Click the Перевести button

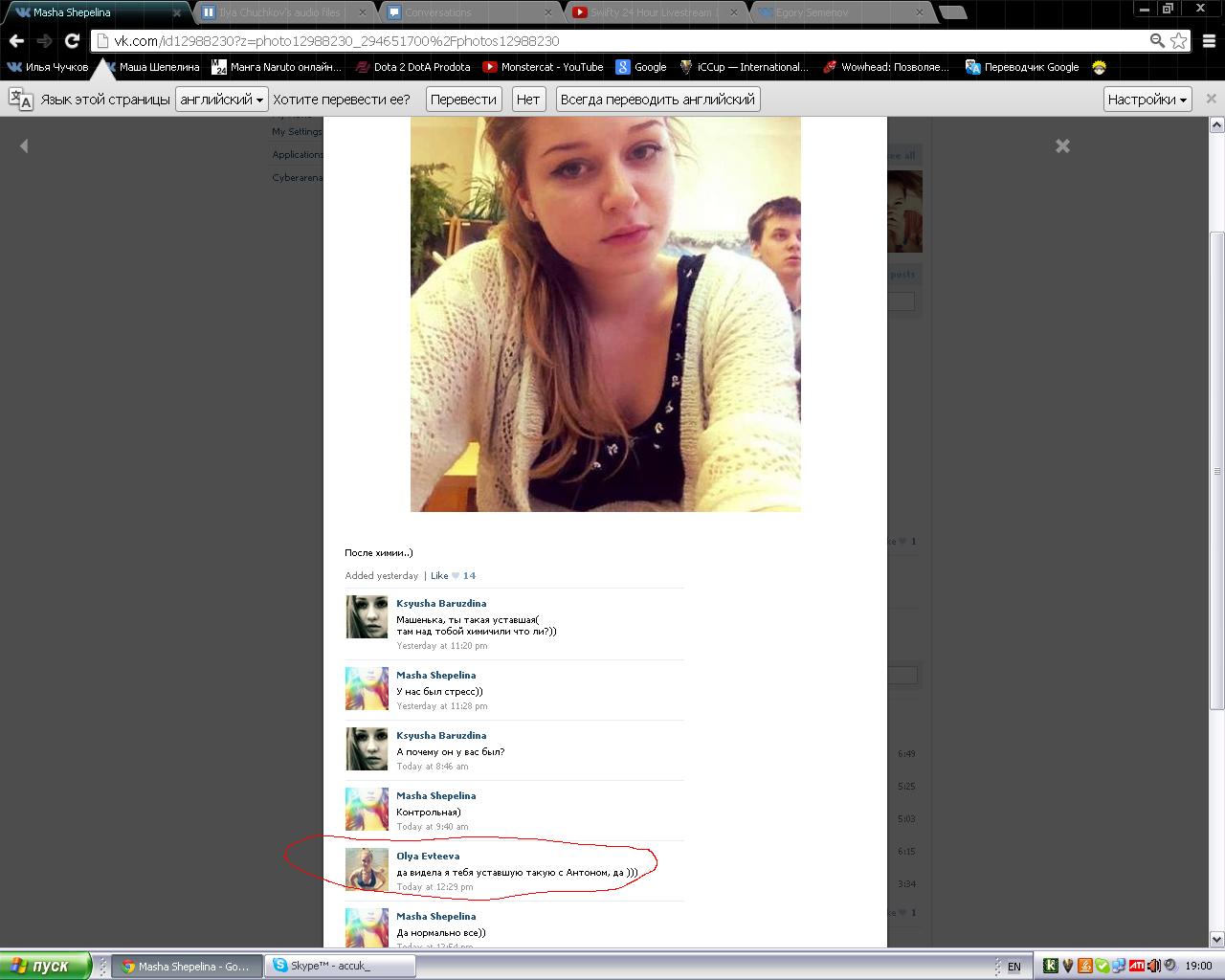pos(463,100)
